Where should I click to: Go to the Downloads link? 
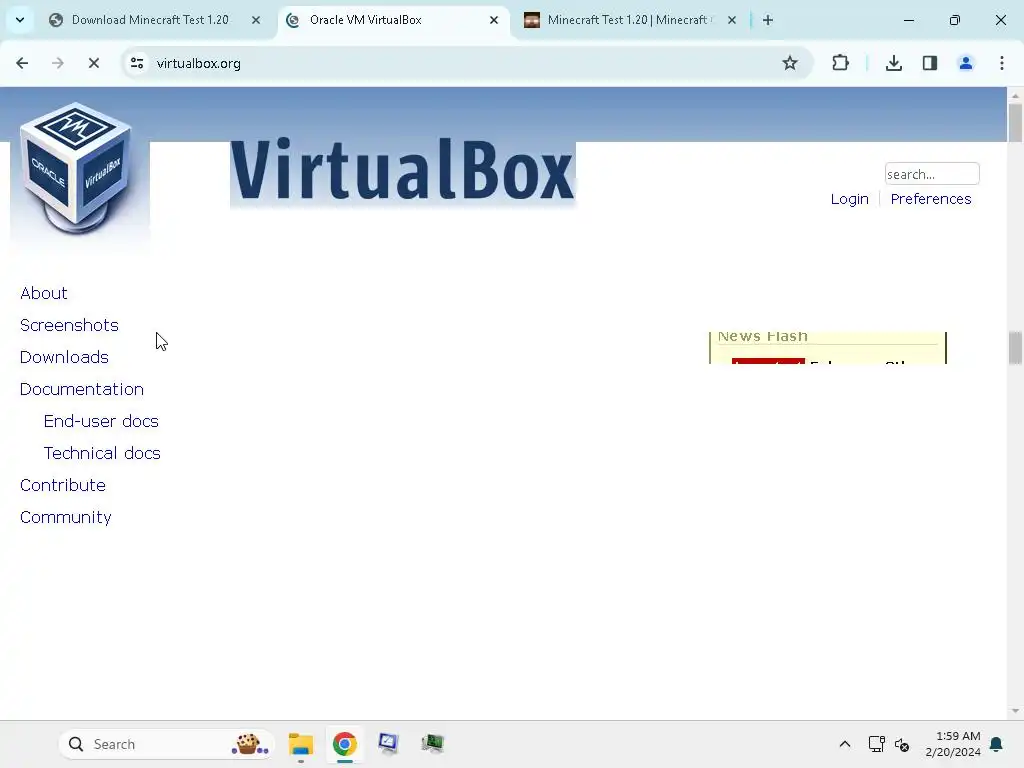click(x=64, y=357)
